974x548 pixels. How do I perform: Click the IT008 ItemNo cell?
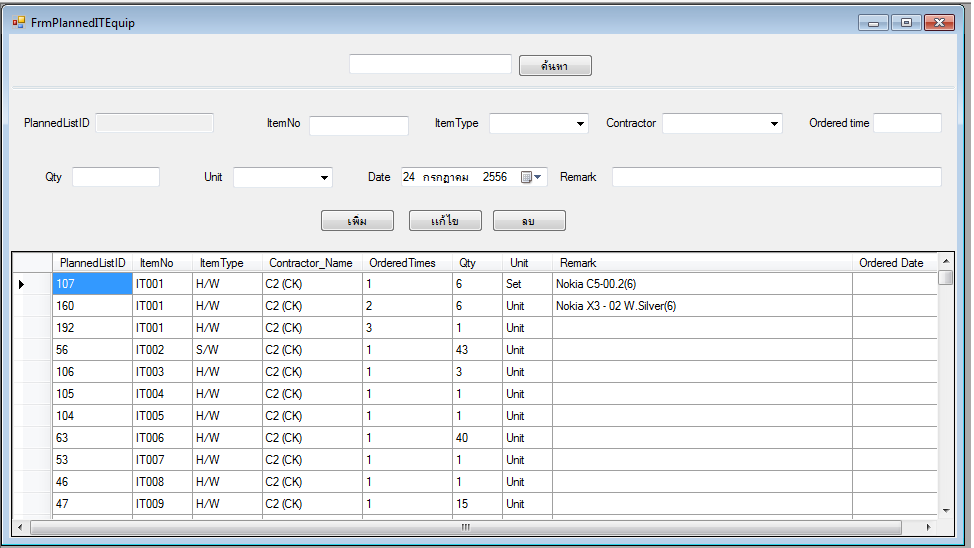click(x=163, y=482)
